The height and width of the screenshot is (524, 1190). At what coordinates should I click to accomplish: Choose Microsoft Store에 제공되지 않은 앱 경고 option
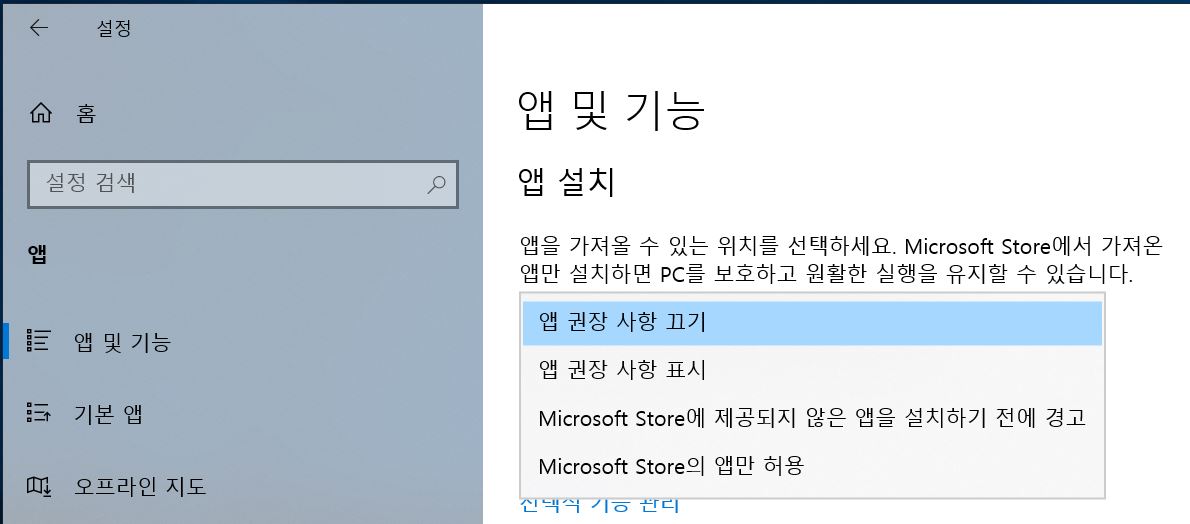pos(812,418)
